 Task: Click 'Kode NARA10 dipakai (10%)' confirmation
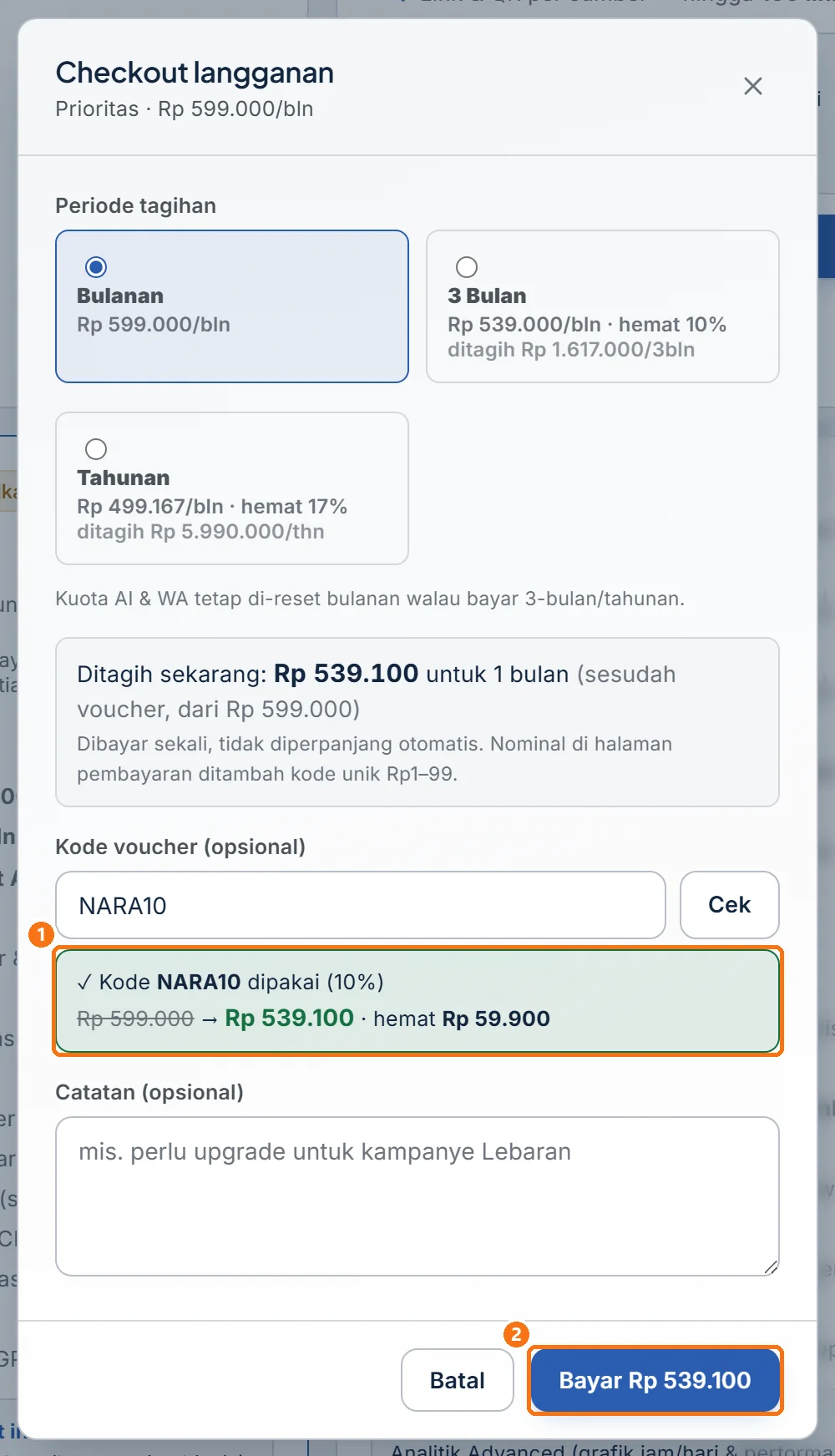pyautogui.click(x=230, y=982)
